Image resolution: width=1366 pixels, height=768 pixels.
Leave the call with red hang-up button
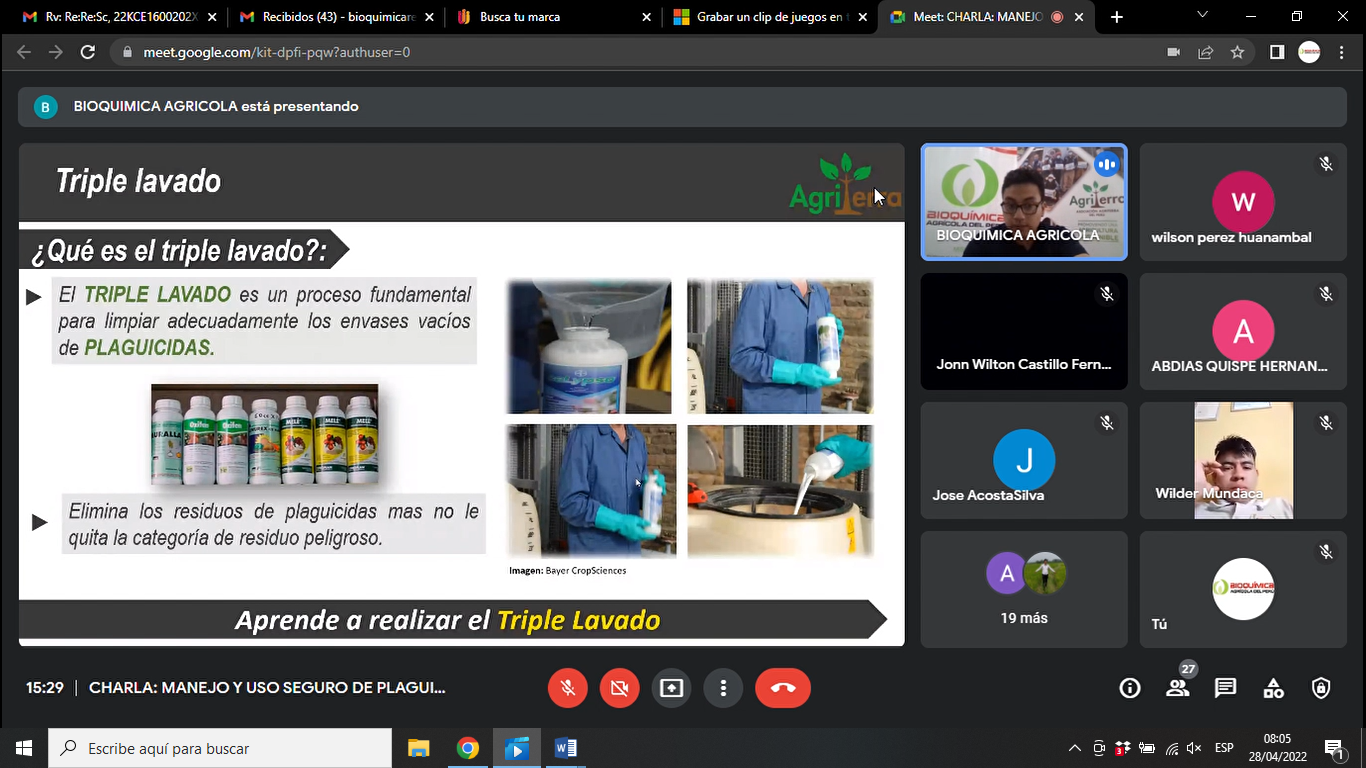point(783,688)
